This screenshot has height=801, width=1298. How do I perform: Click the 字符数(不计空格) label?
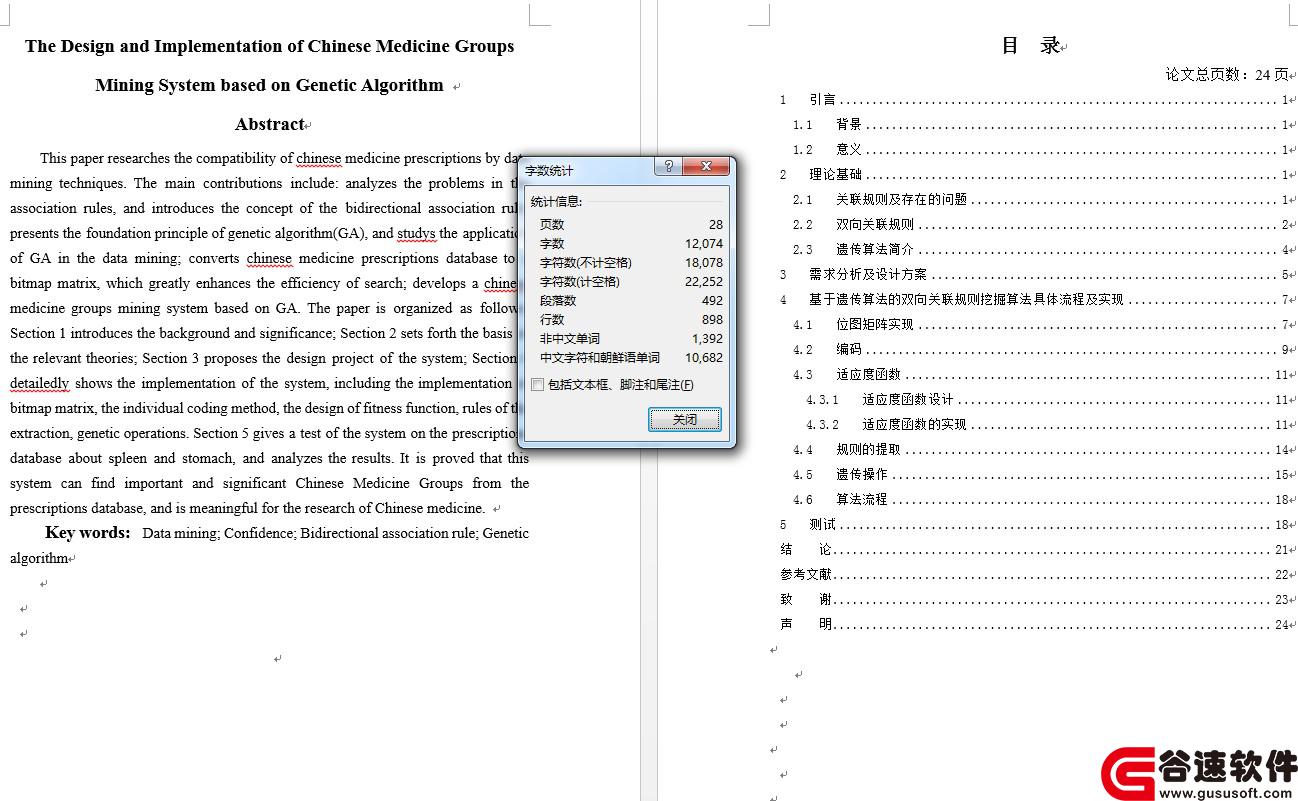586,263
